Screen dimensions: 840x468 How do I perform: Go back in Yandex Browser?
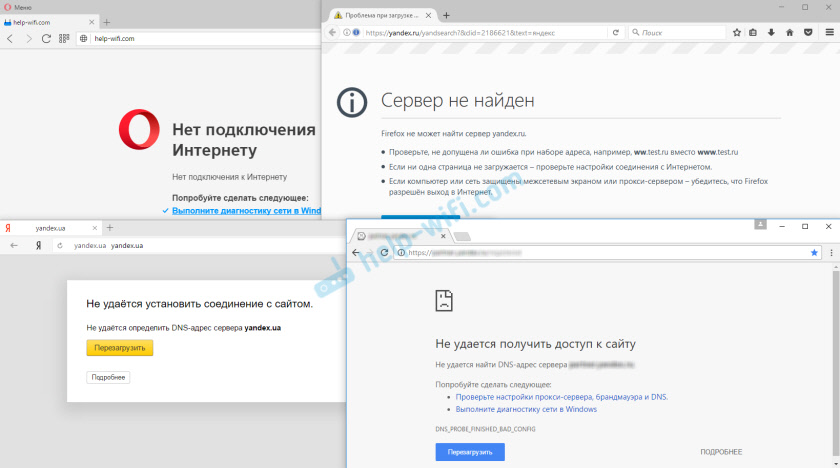point(14,245)
